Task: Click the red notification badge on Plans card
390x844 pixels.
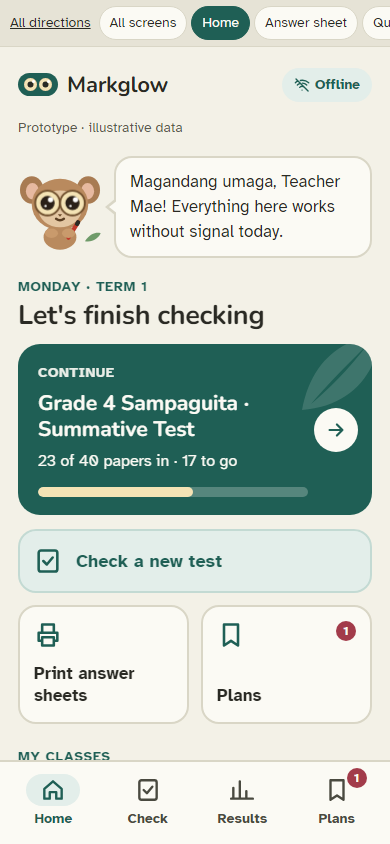Action: [x=346, y=631]
